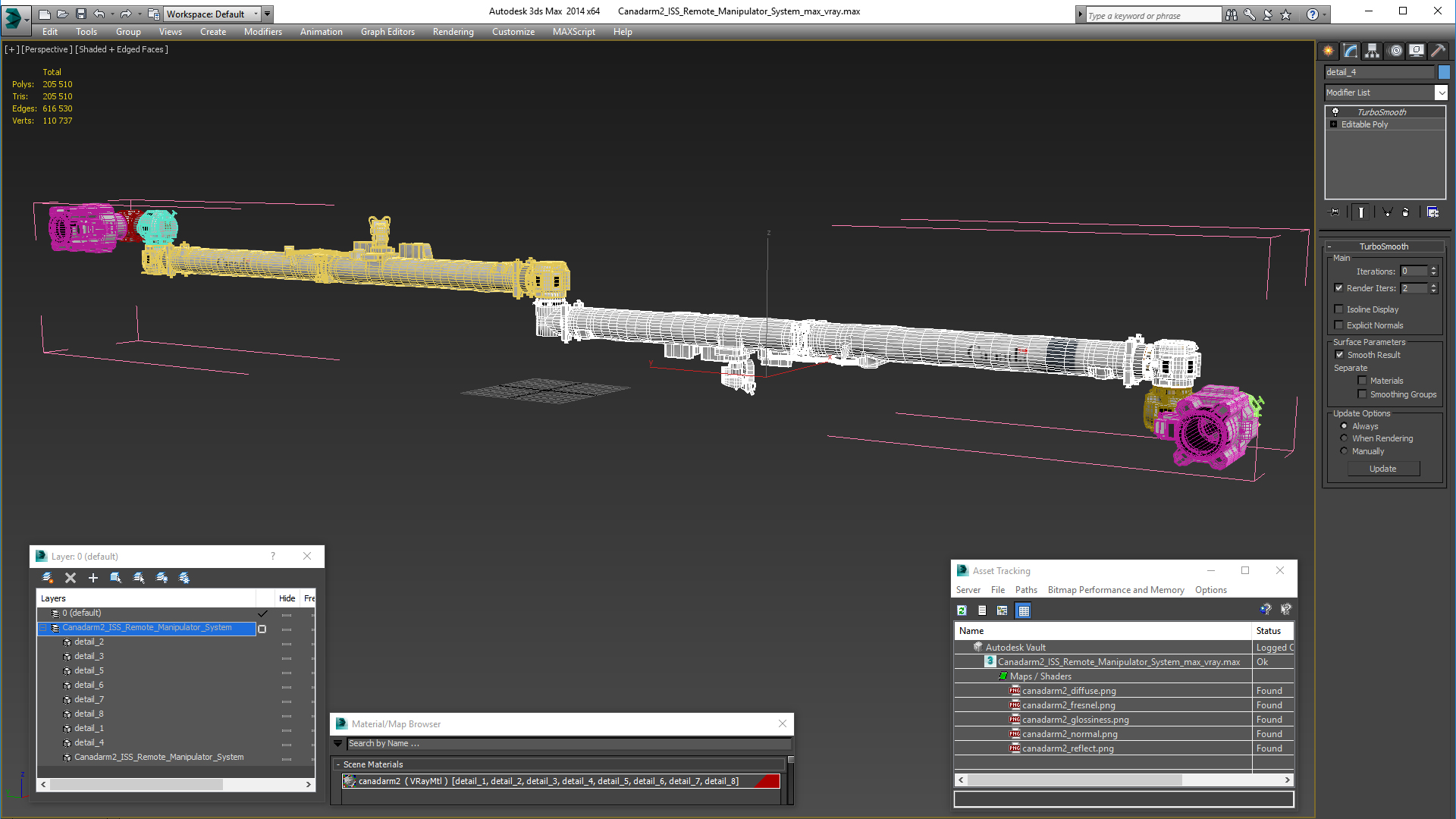Select When Rendering update option
Image resolution: width=1456 pixels, height=819 pixels.
tap(1345, 438)
